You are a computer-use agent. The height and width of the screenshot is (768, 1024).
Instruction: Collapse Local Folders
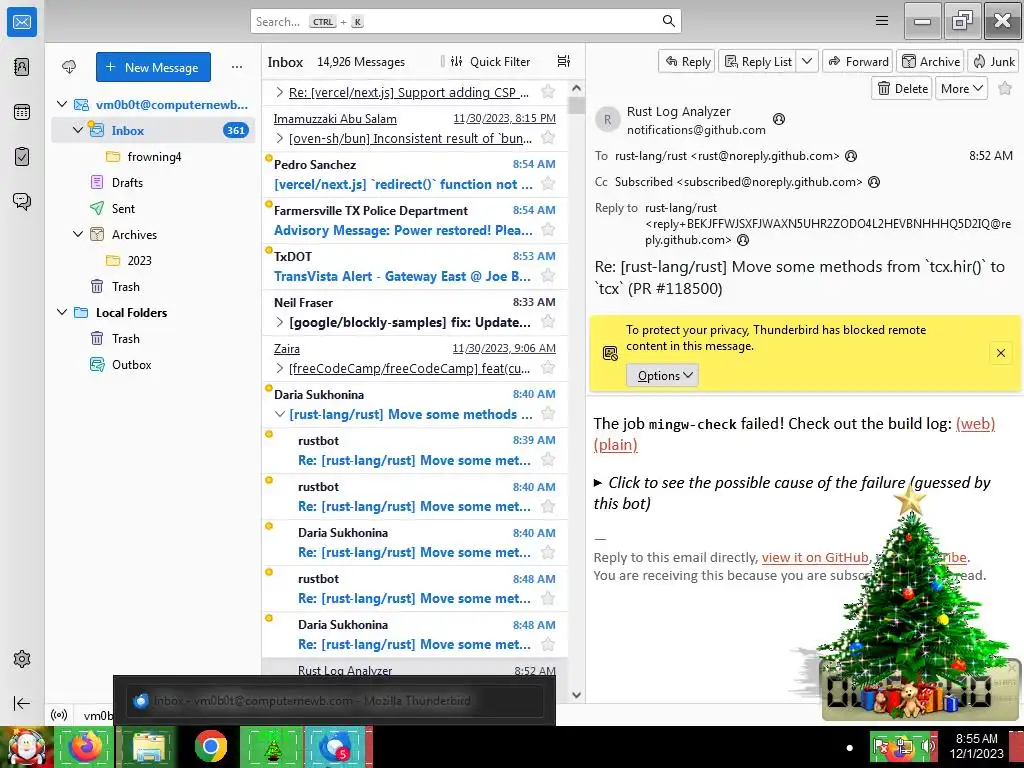pyautogui.click(x=62, y=312)
